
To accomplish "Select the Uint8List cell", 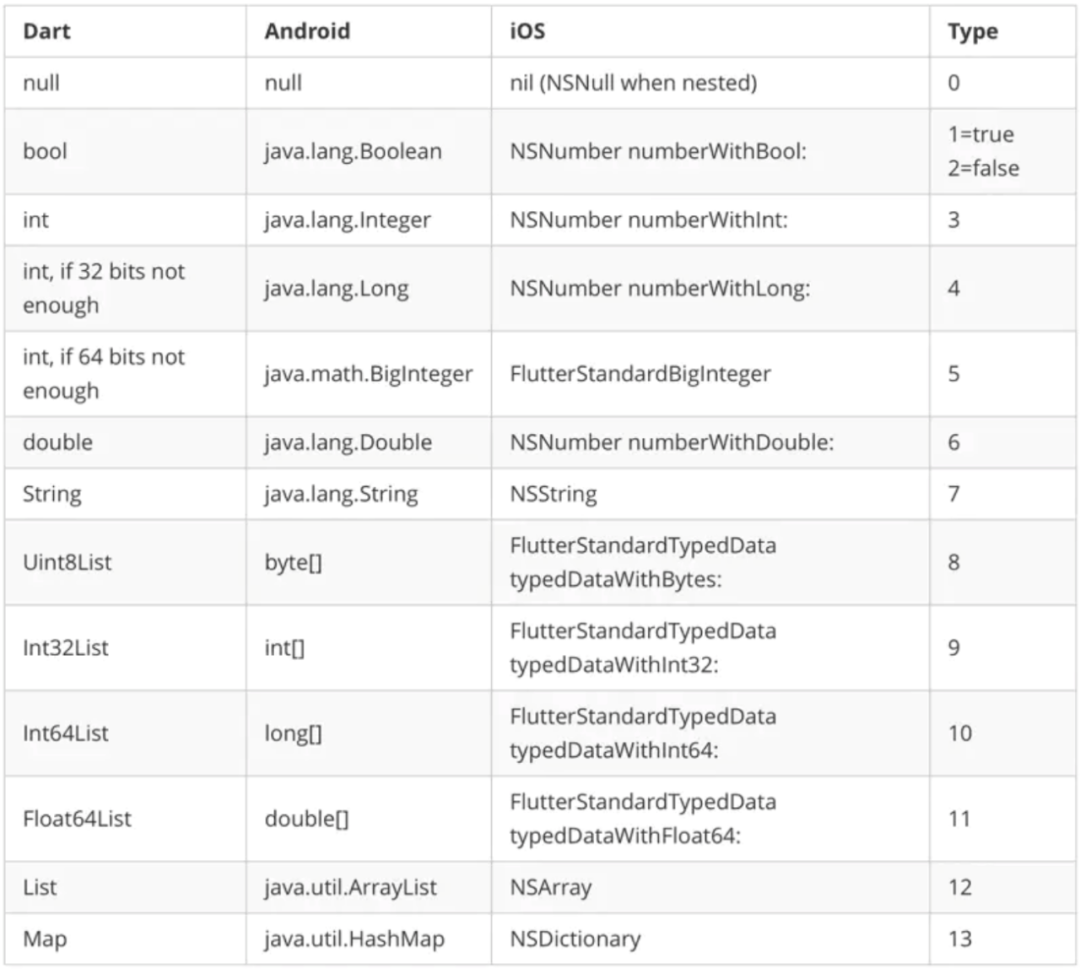I will 67,562.
